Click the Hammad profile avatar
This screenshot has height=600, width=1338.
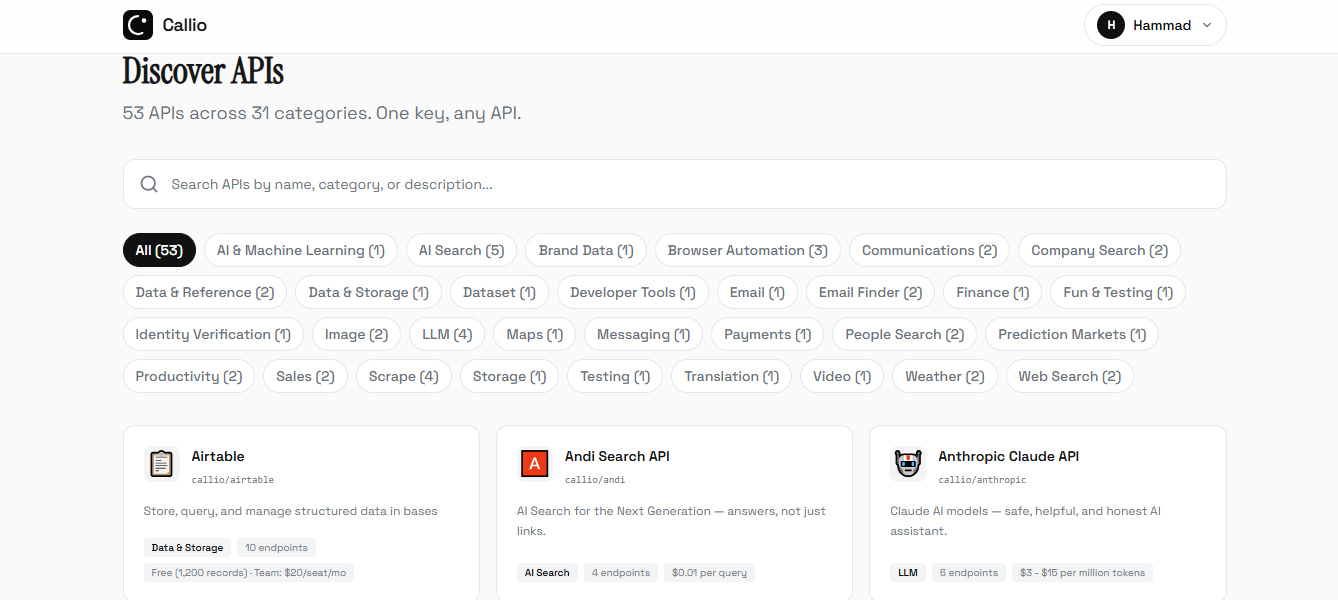[x=1110, y=25]
